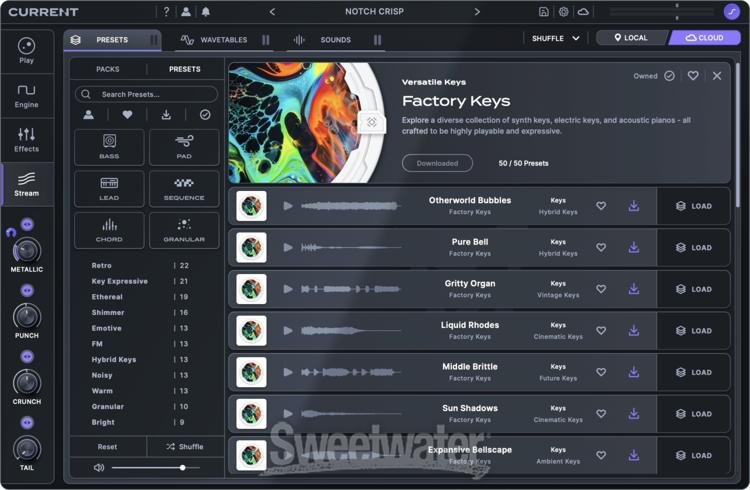Click the Reset filters button

(107, 446)
